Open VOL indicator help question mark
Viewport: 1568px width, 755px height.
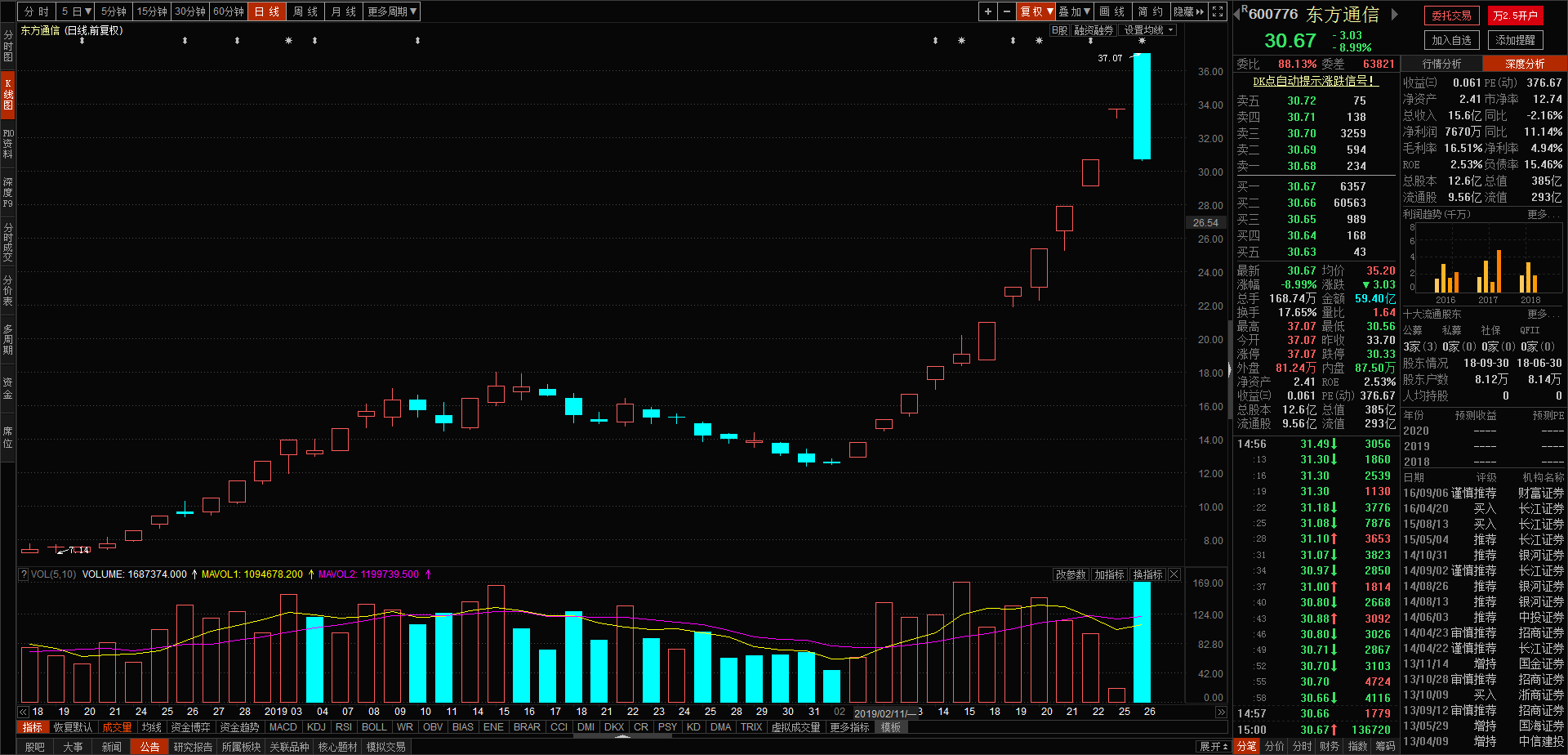tap(23, 574)
